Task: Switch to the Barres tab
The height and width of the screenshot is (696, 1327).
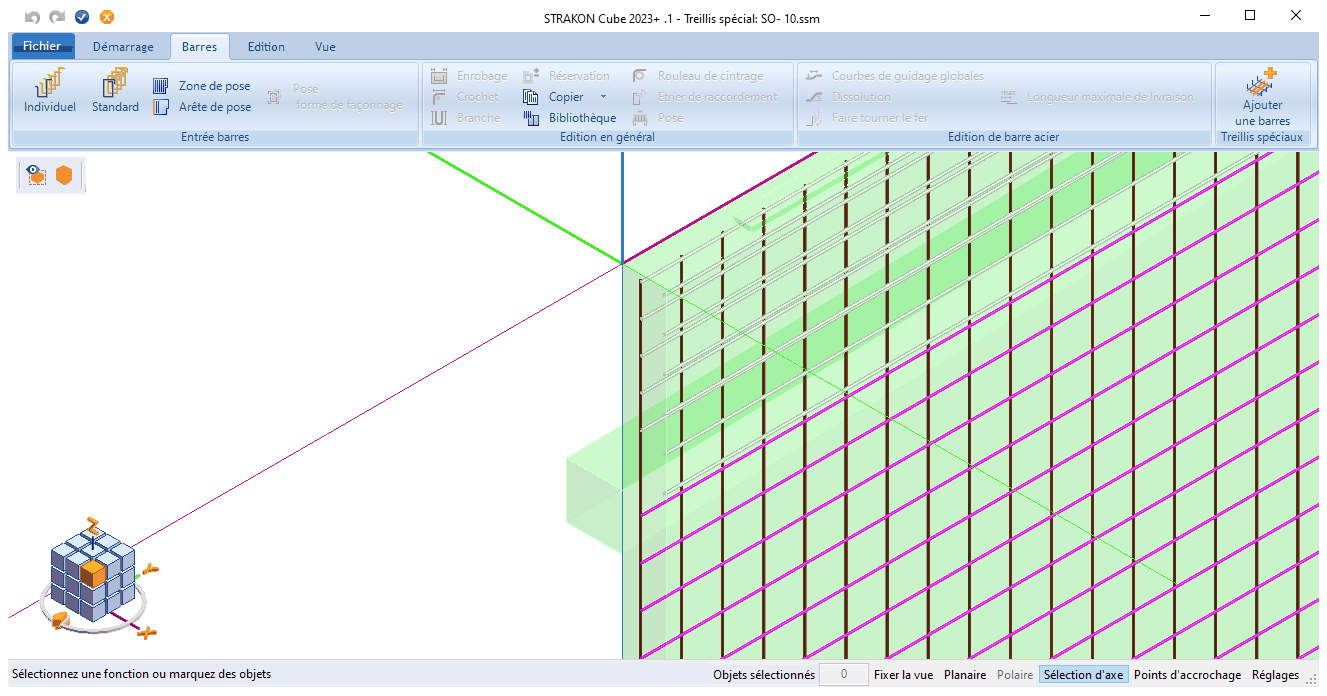Action: click(199, 47)
